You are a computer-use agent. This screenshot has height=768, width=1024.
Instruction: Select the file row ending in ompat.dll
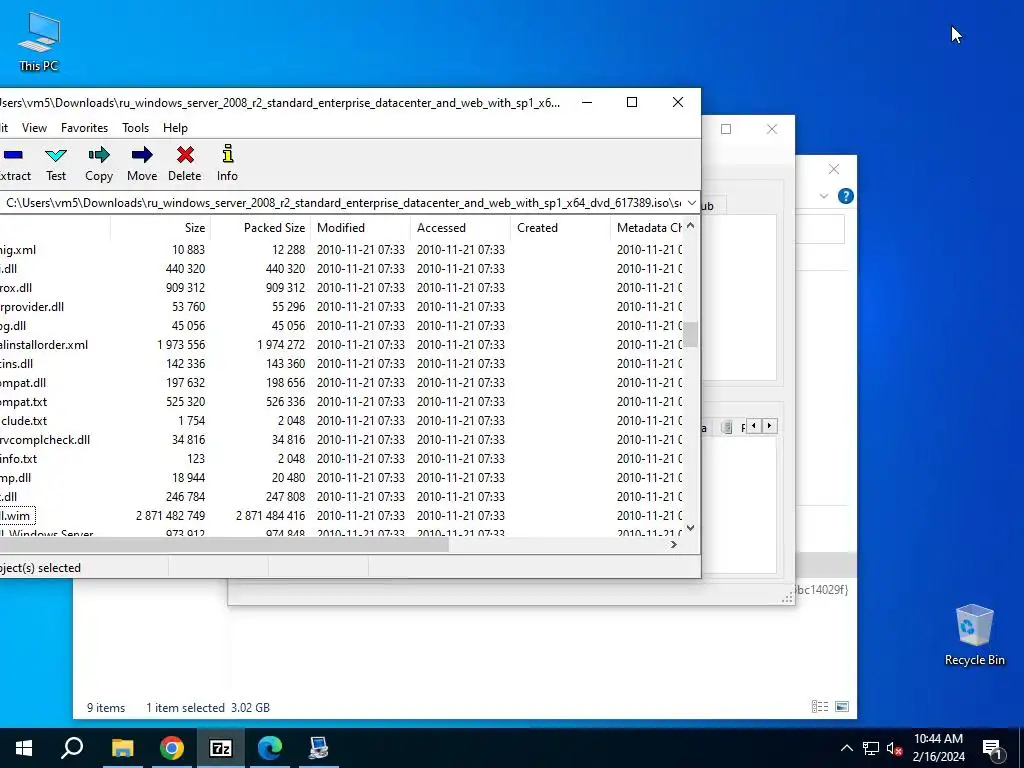click(x=341, y=383)
